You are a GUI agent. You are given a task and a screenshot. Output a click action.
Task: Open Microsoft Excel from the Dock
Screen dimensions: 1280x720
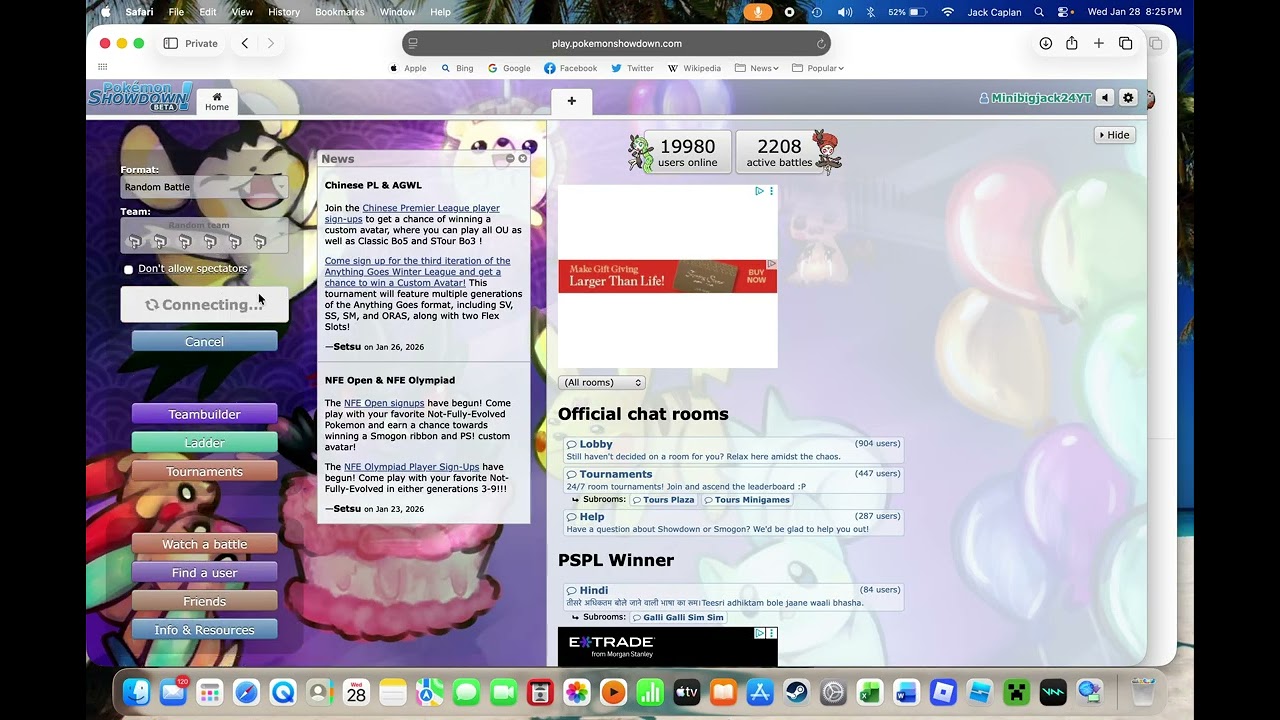click(870, 692)
